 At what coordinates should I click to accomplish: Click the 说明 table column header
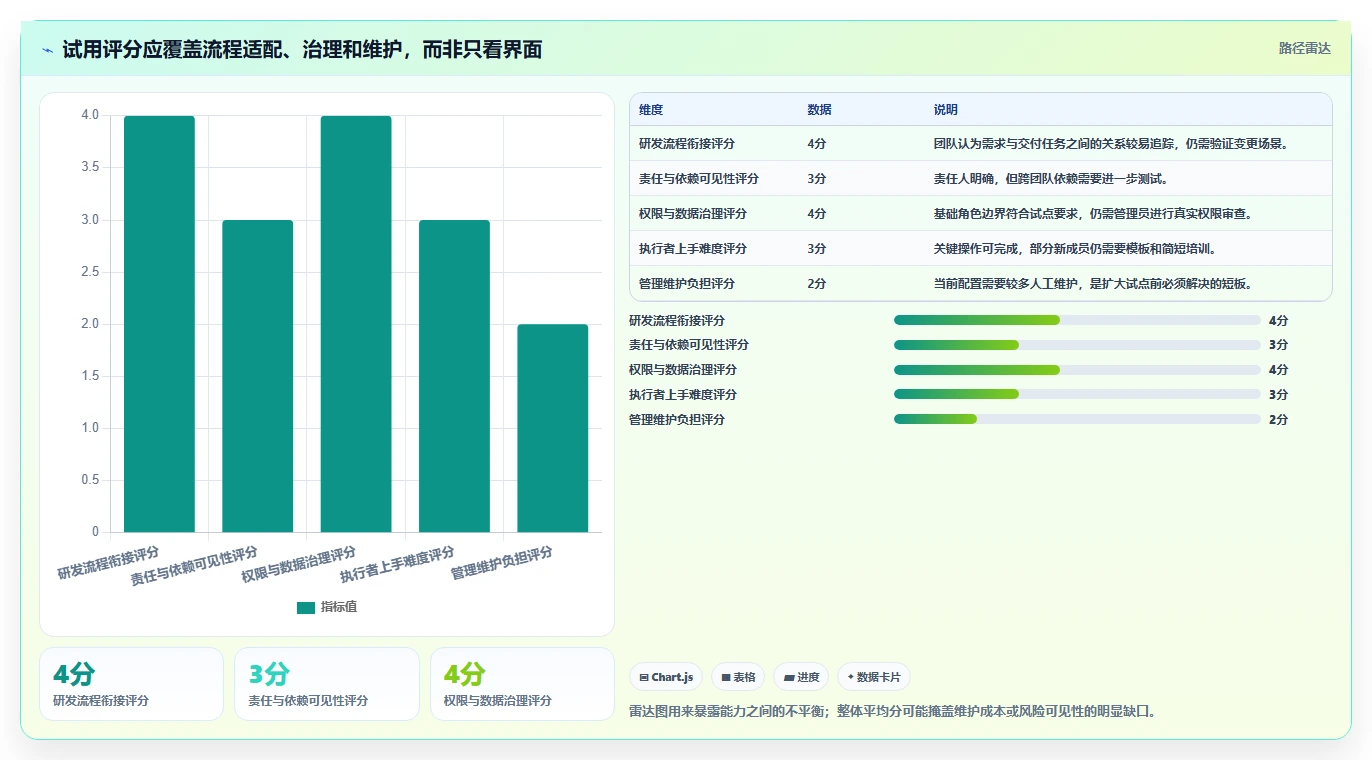click(946, 110)
